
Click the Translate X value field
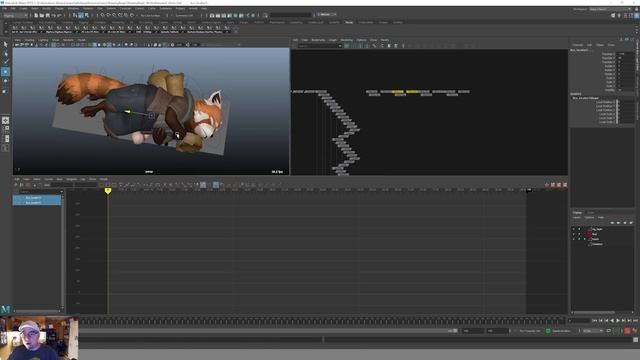point(626,54)
